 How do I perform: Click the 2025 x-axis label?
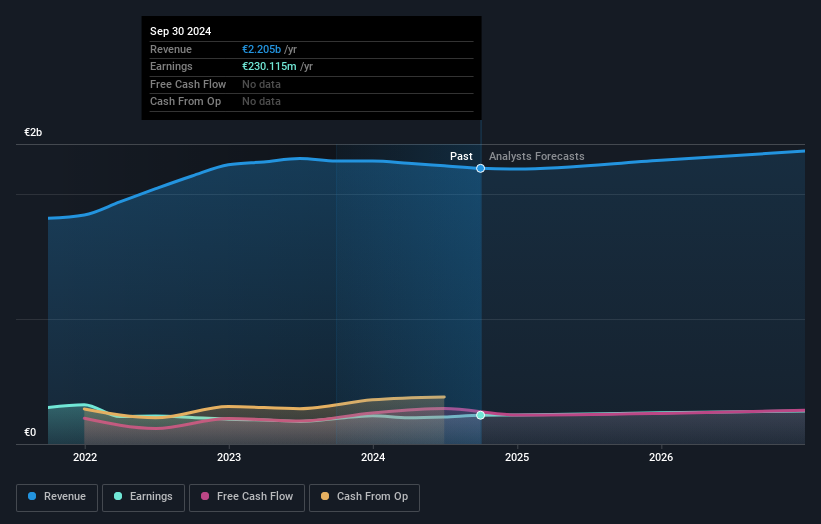coord(517,458)
